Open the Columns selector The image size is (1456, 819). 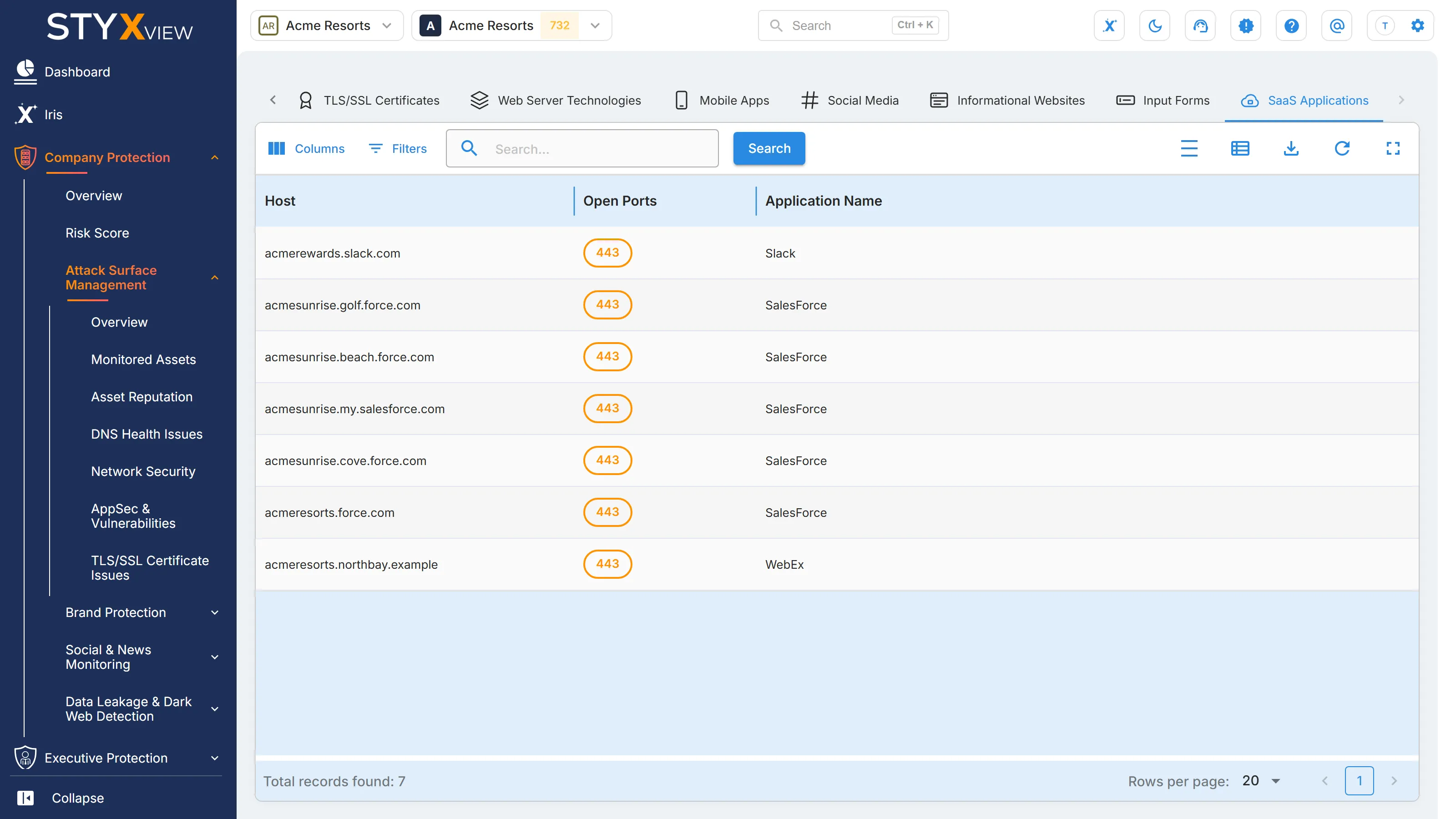pos(306,149)
